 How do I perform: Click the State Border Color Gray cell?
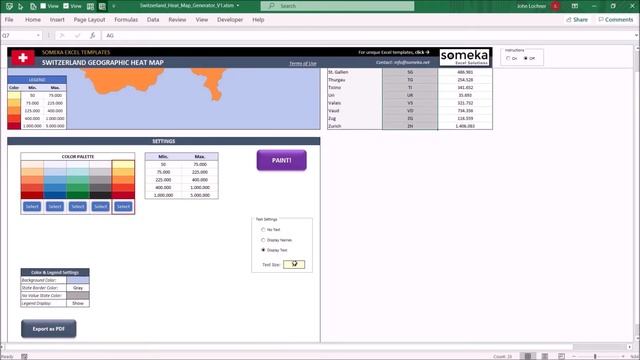(x=78, y=288)
